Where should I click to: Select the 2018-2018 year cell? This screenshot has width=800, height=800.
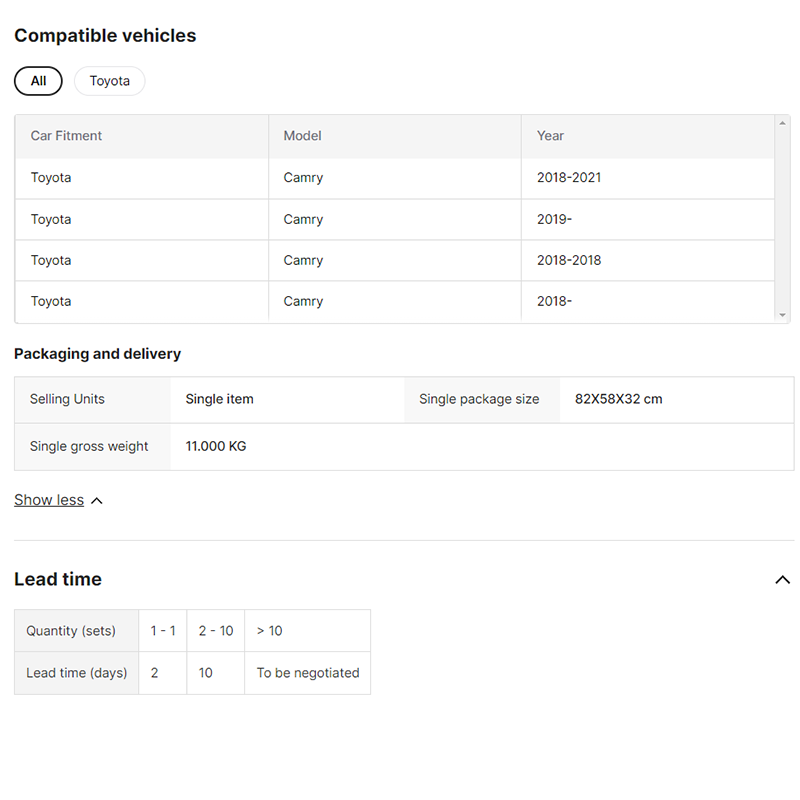(x=569, y=260)
